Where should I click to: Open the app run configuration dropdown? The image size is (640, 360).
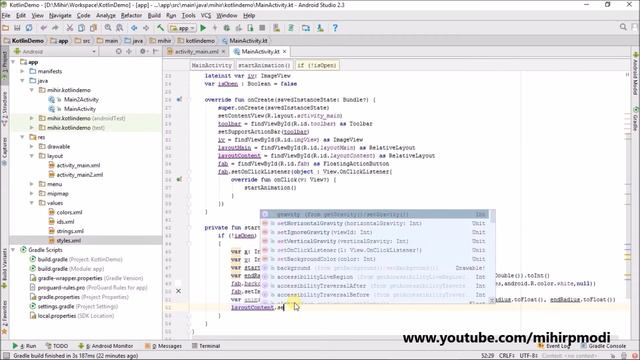coord(182,28)
